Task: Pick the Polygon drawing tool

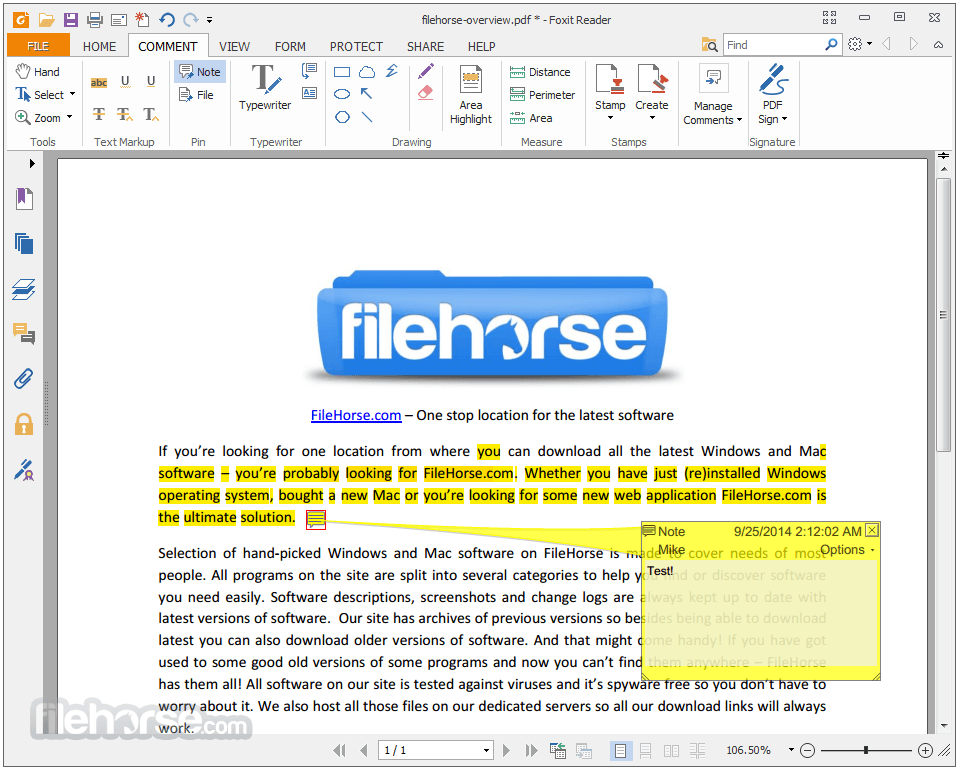Action: [342, 117]
